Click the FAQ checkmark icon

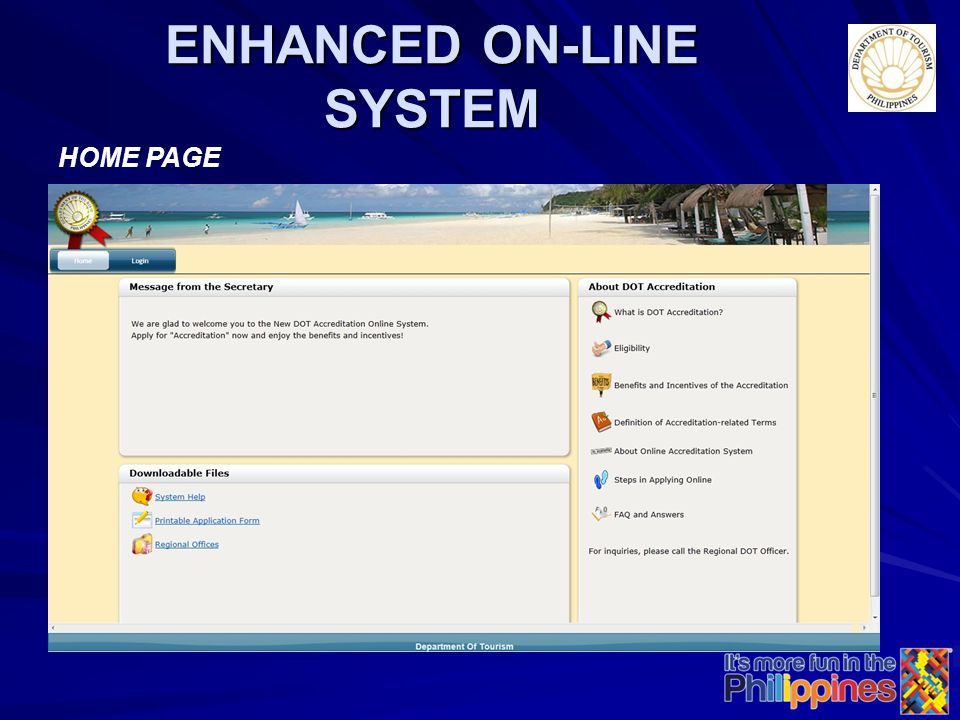(601, 513)
